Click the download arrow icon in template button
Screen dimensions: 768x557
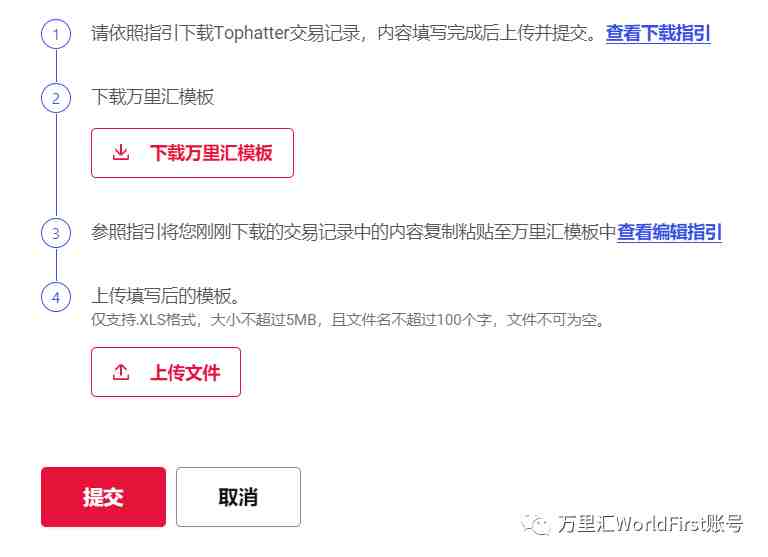tap(120, 152)
